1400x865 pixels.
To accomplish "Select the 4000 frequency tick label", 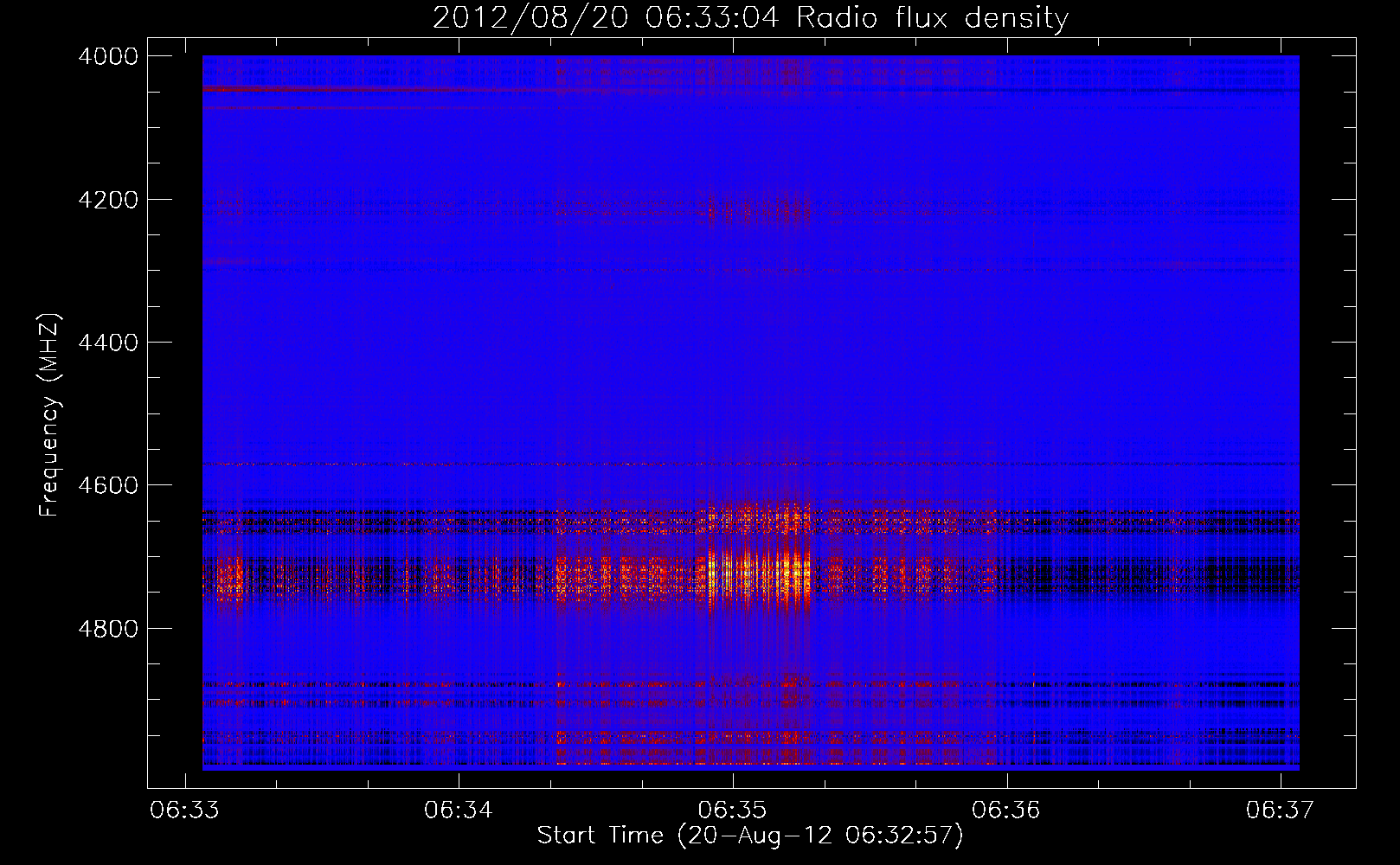I will [108, 56].
